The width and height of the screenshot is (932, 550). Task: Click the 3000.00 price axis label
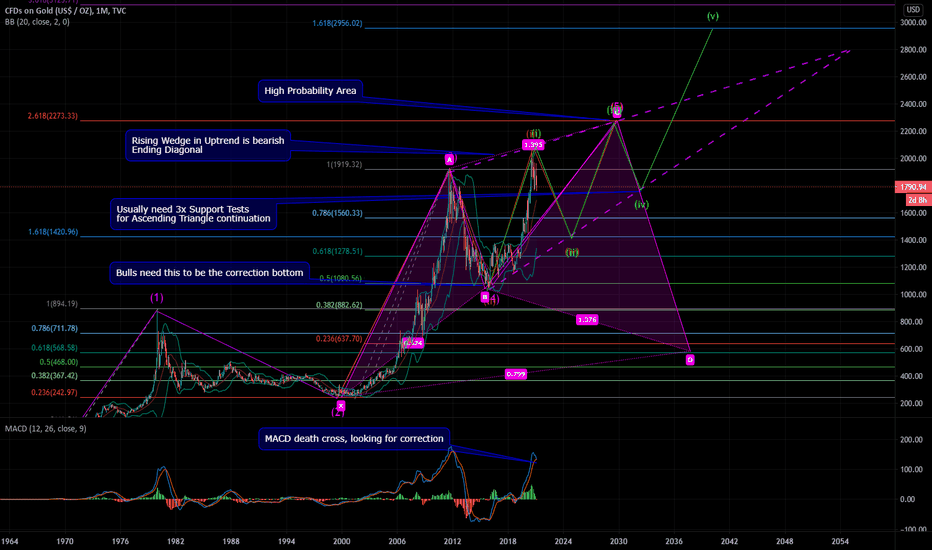coord(913,23)
